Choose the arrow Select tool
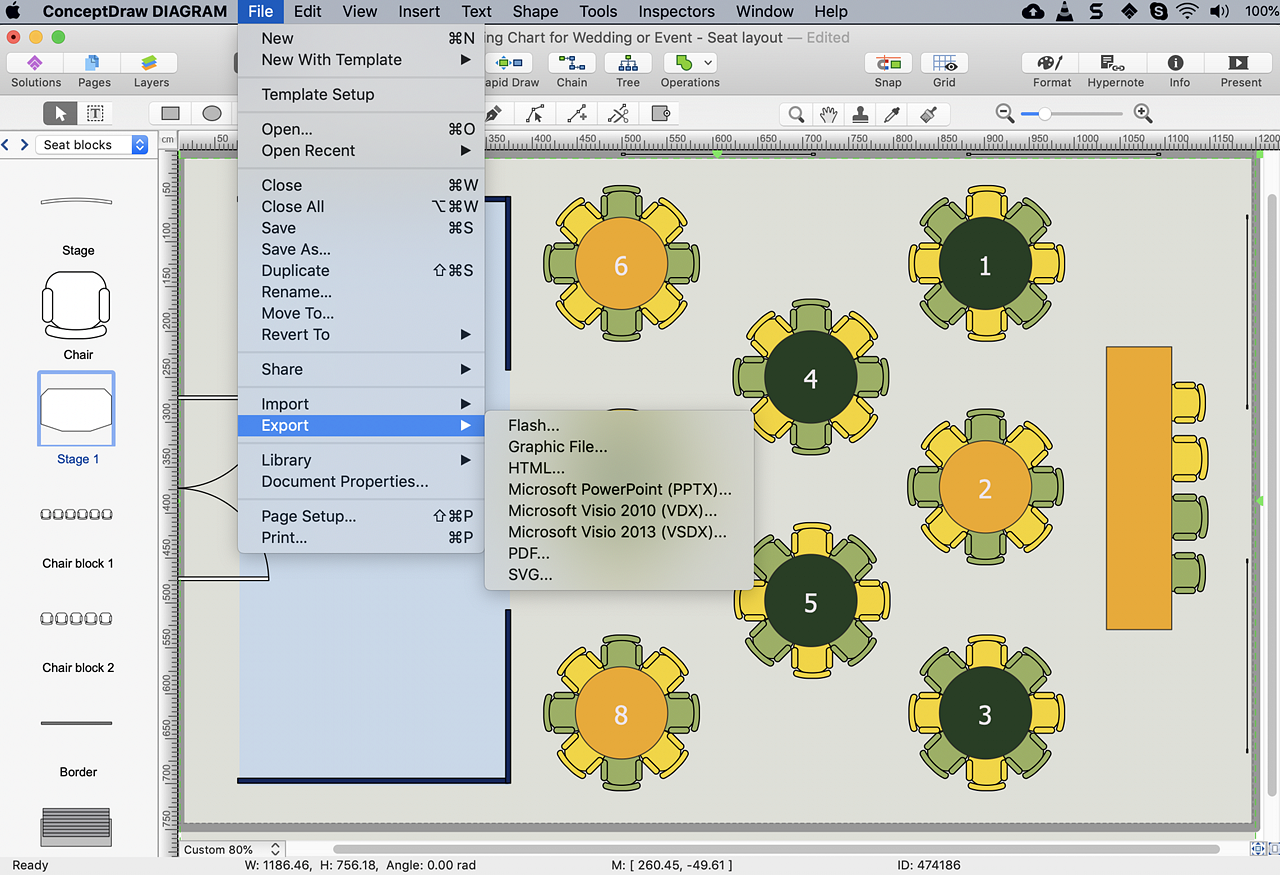Viewport: 1280px width, 875px height. [x=62, y=113]
